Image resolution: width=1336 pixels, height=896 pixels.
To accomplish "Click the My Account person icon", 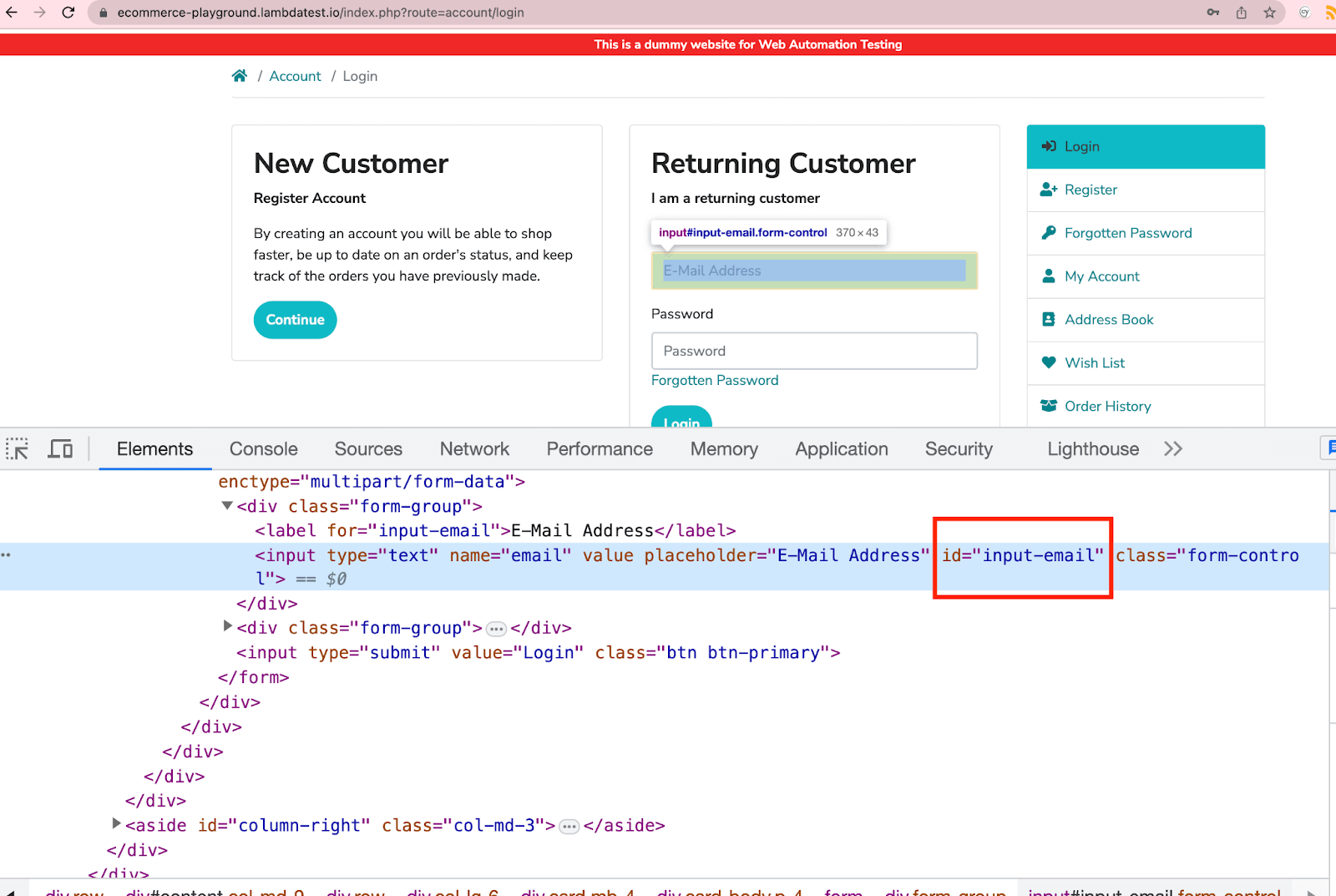I will point(1049,276).
